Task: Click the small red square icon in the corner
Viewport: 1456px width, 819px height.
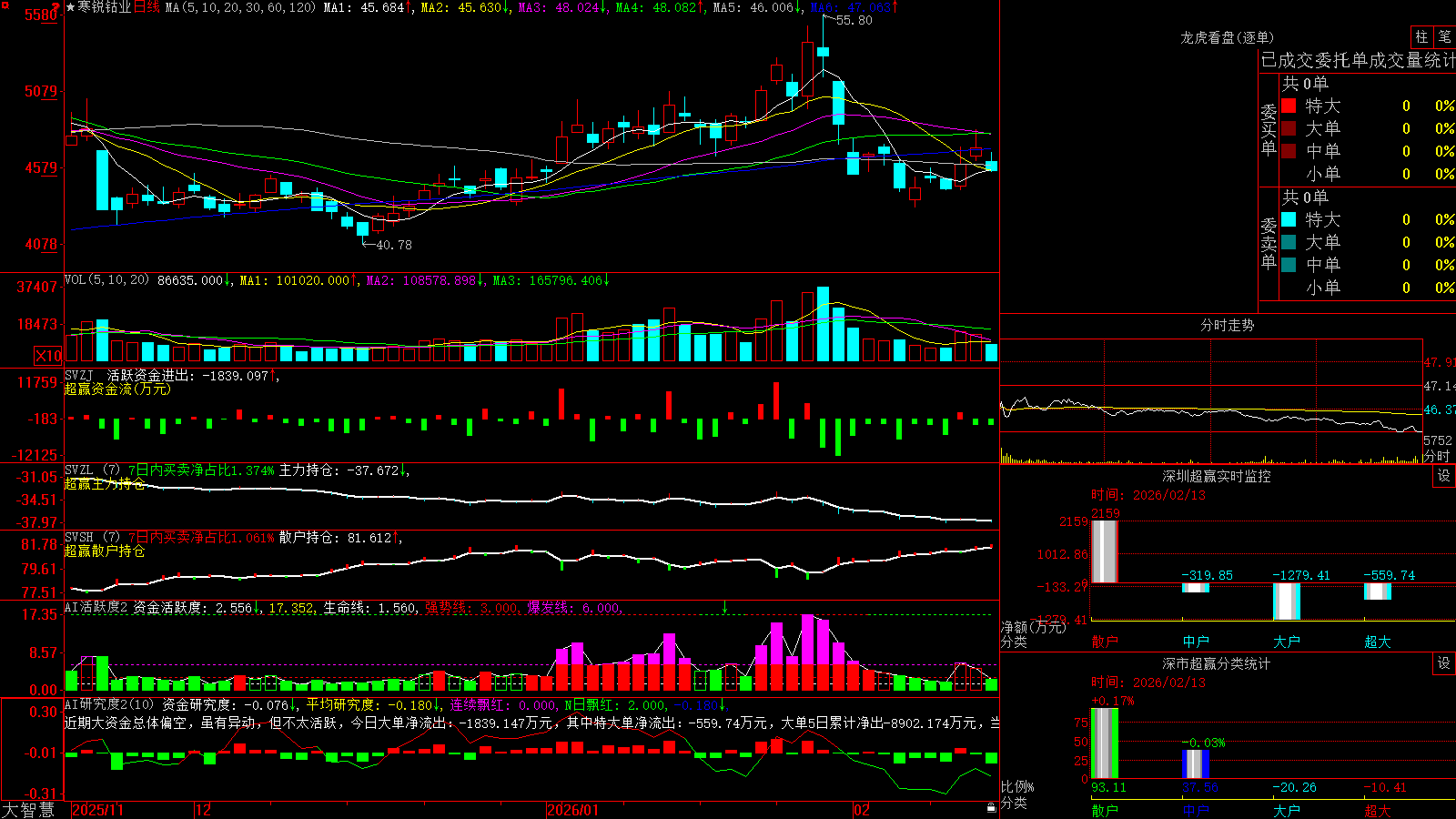Action: pos(5,5)
